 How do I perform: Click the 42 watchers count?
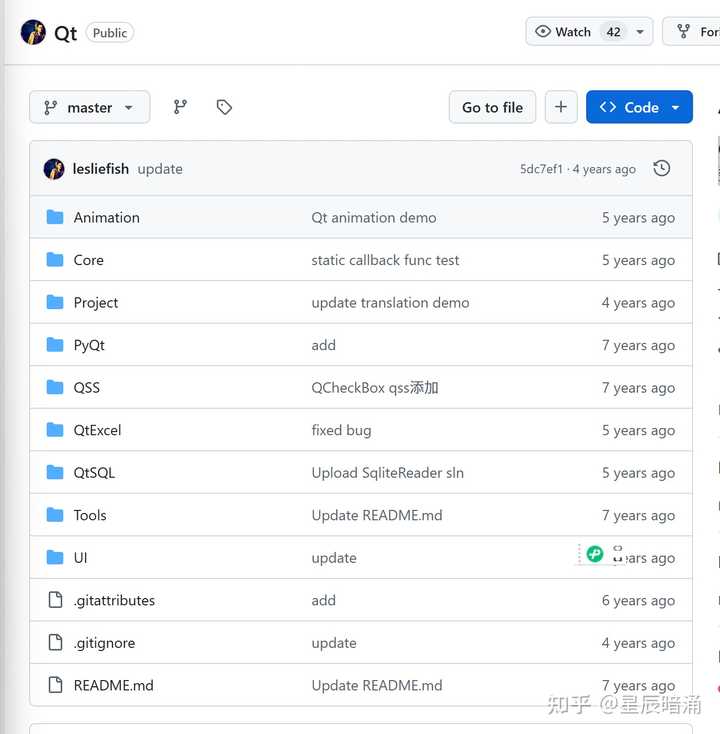(613, 32)
